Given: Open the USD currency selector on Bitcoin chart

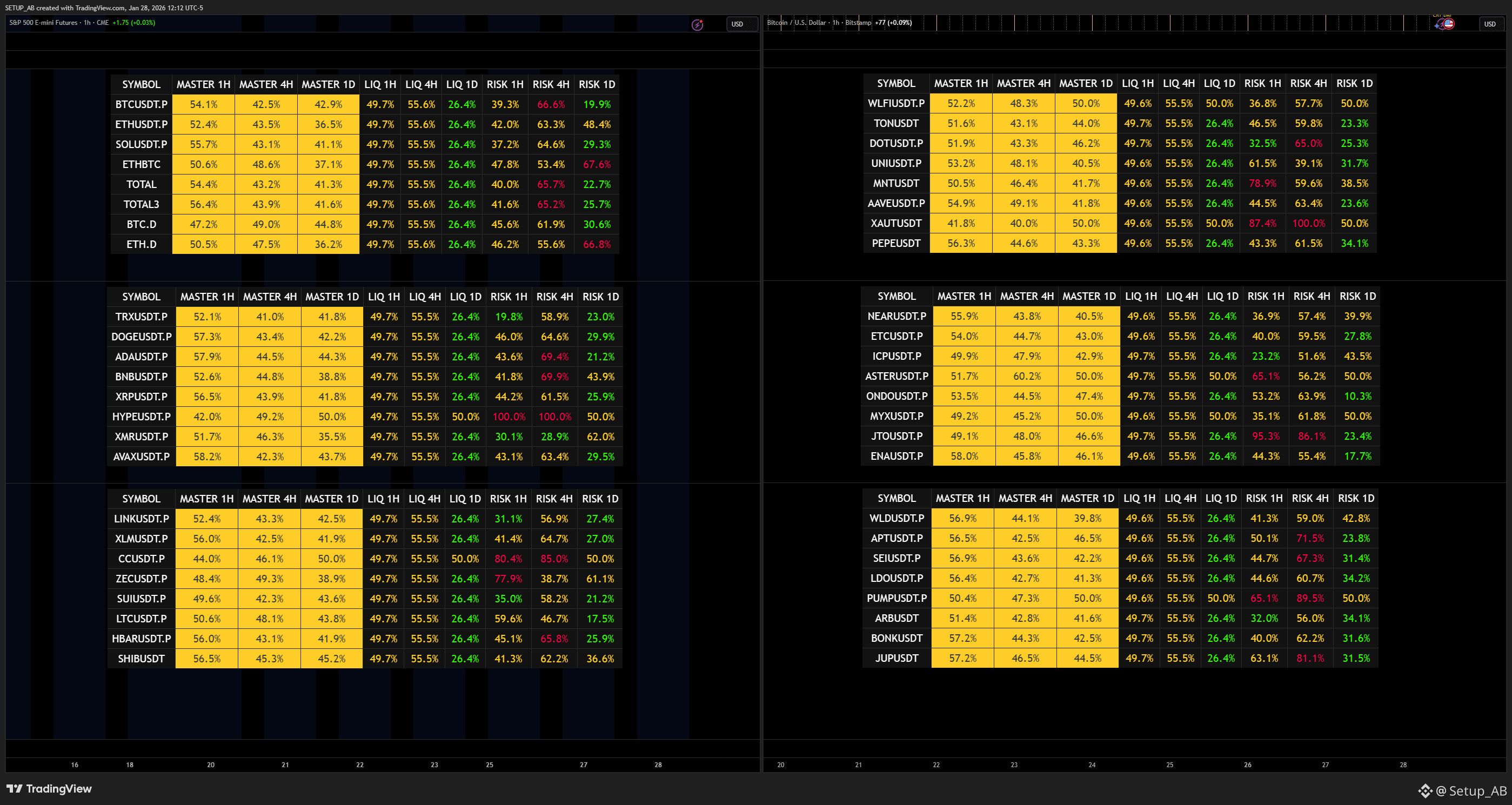Looking at the screenshot, I should pos(1490,24).
